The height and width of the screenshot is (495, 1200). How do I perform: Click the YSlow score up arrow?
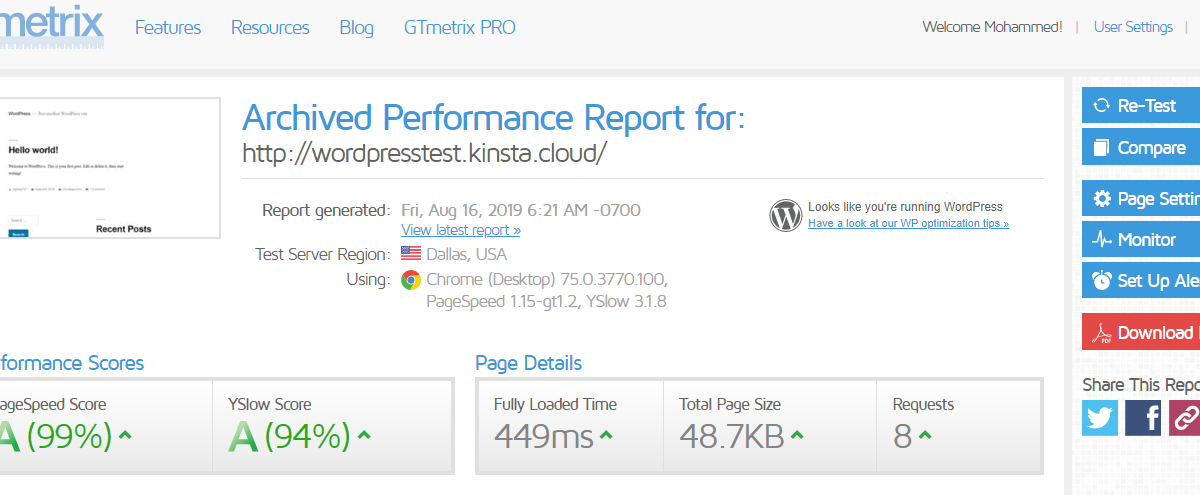tap(364, 435)
